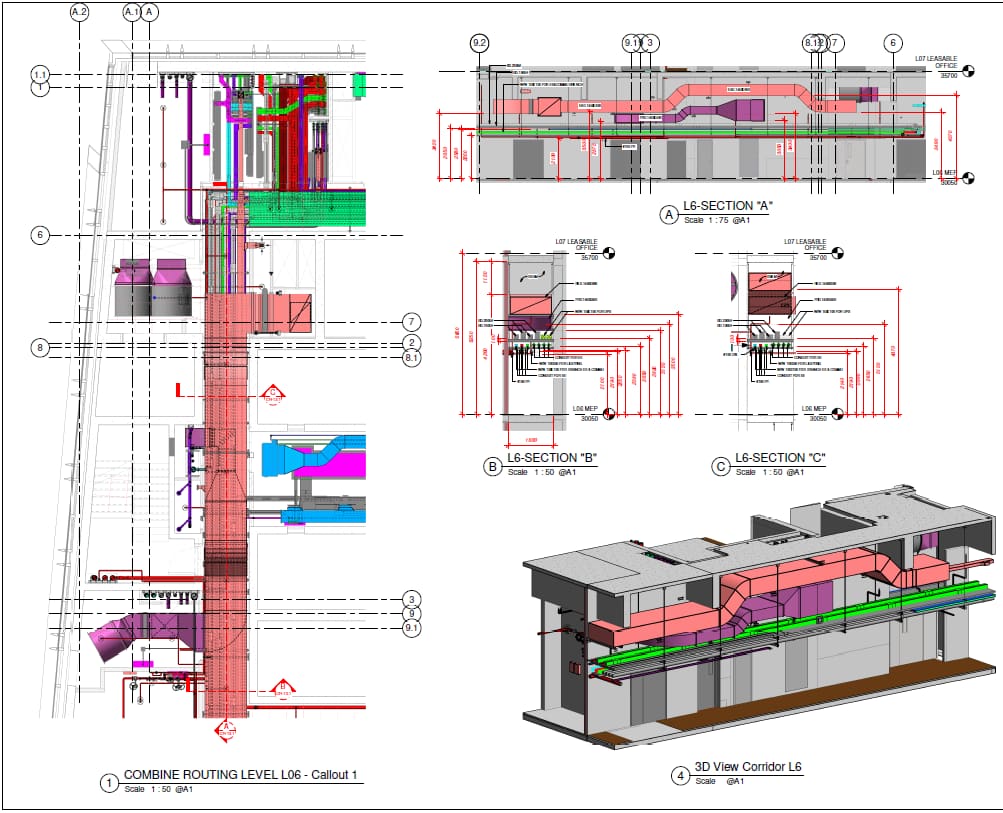The height and width of the screenshot is (813, 1003).
Task: Click view circle C beside the L6-SECTION "C" title
Action: [721, 467]
